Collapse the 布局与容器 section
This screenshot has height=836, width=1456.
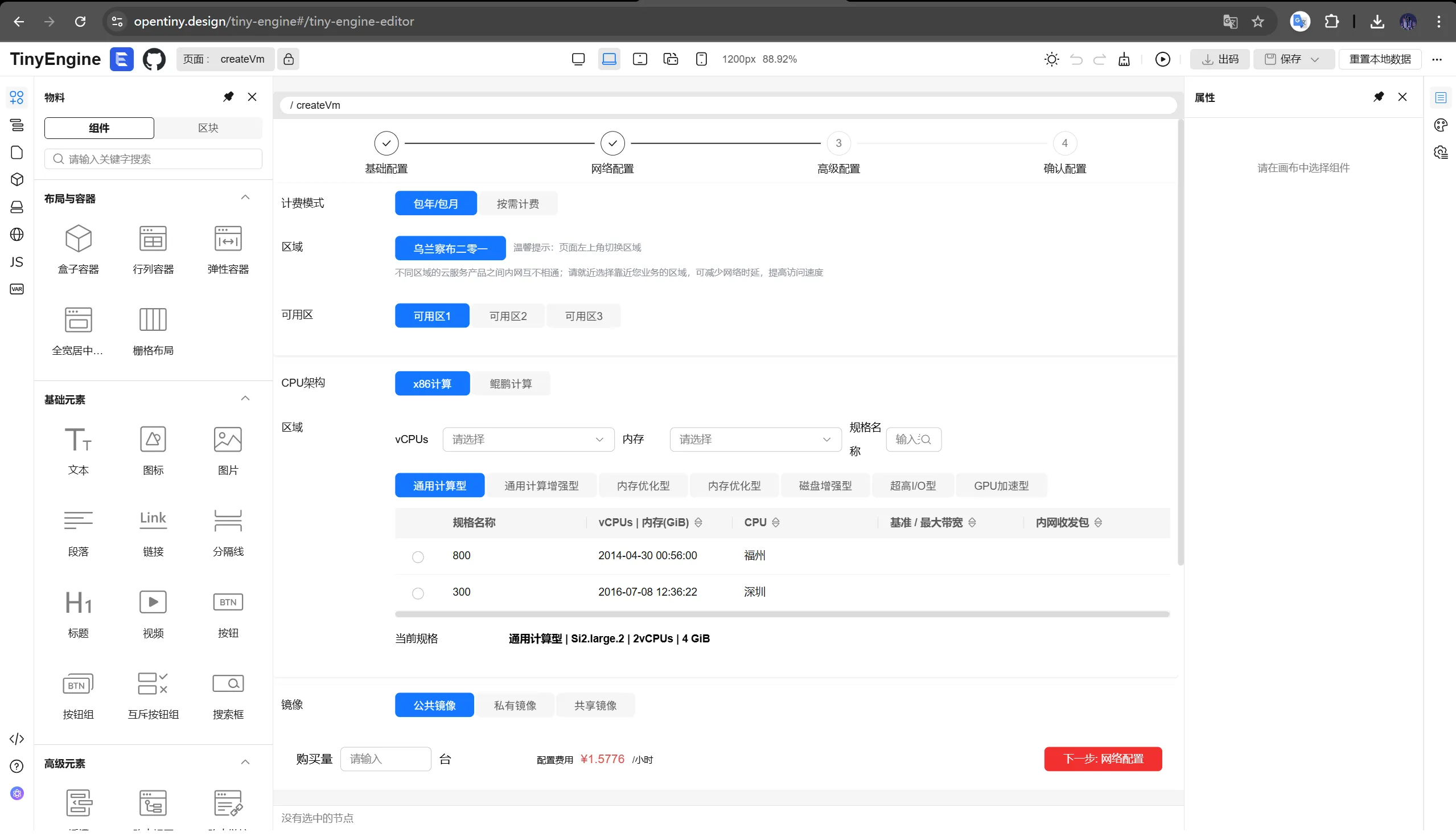pyautogui.click(x=245, y=198)
